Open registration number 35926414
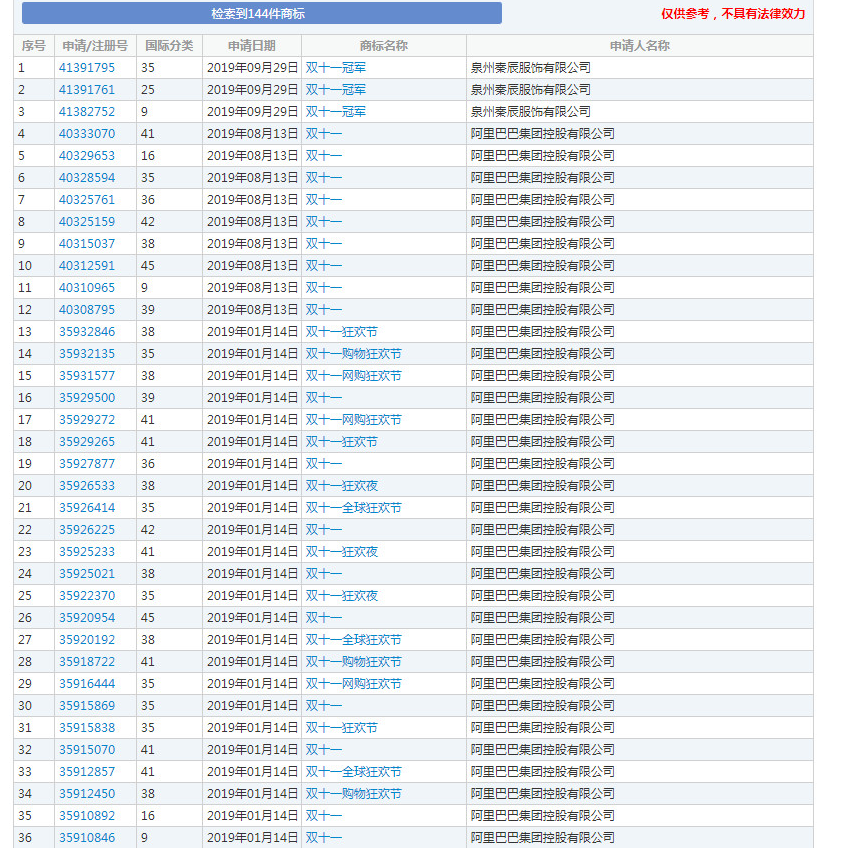 (x=86, y=508)
